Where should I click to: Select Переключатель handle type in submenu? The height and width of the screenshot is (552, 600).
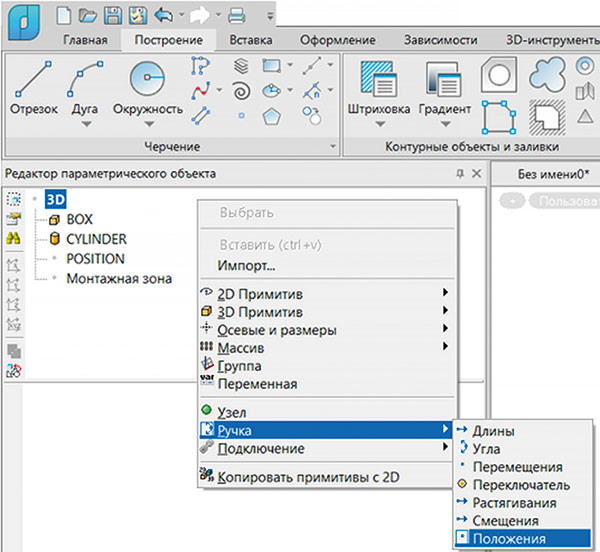(x=523, y=485)
